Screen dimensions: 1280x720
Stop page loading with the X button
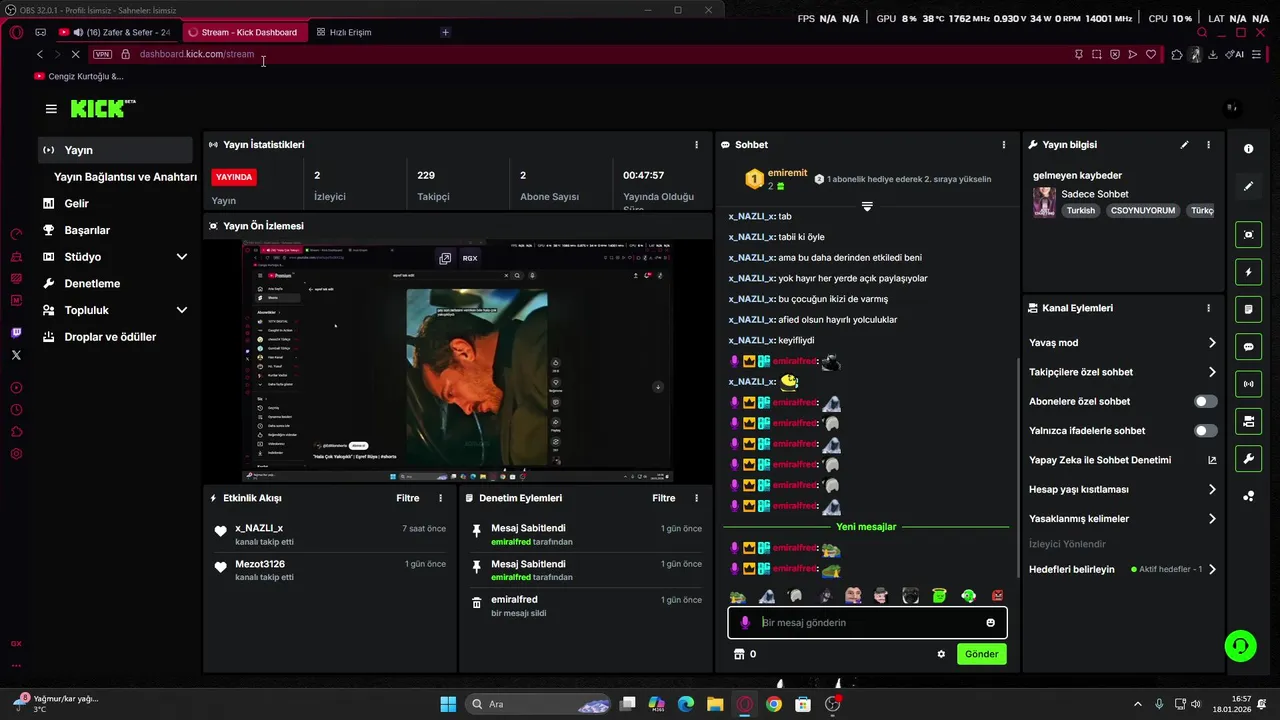pyautogui.click(x=75, y=54)
